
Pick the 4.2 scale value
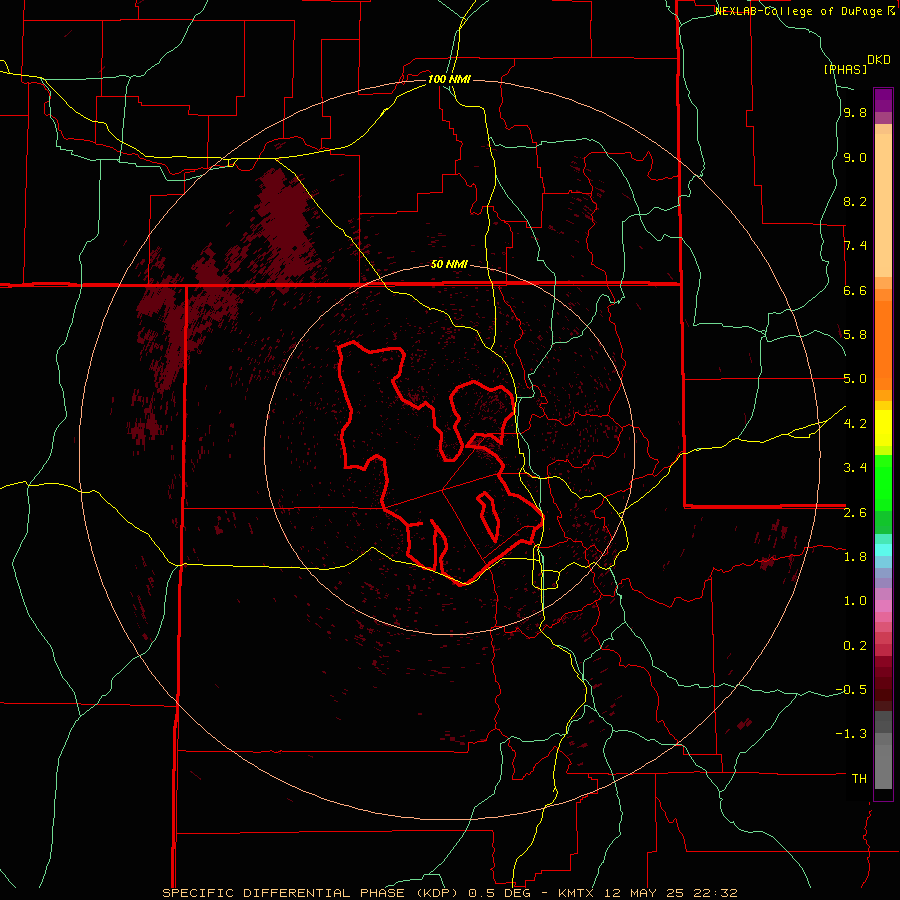pyautogui.click(x=855, y=424)
